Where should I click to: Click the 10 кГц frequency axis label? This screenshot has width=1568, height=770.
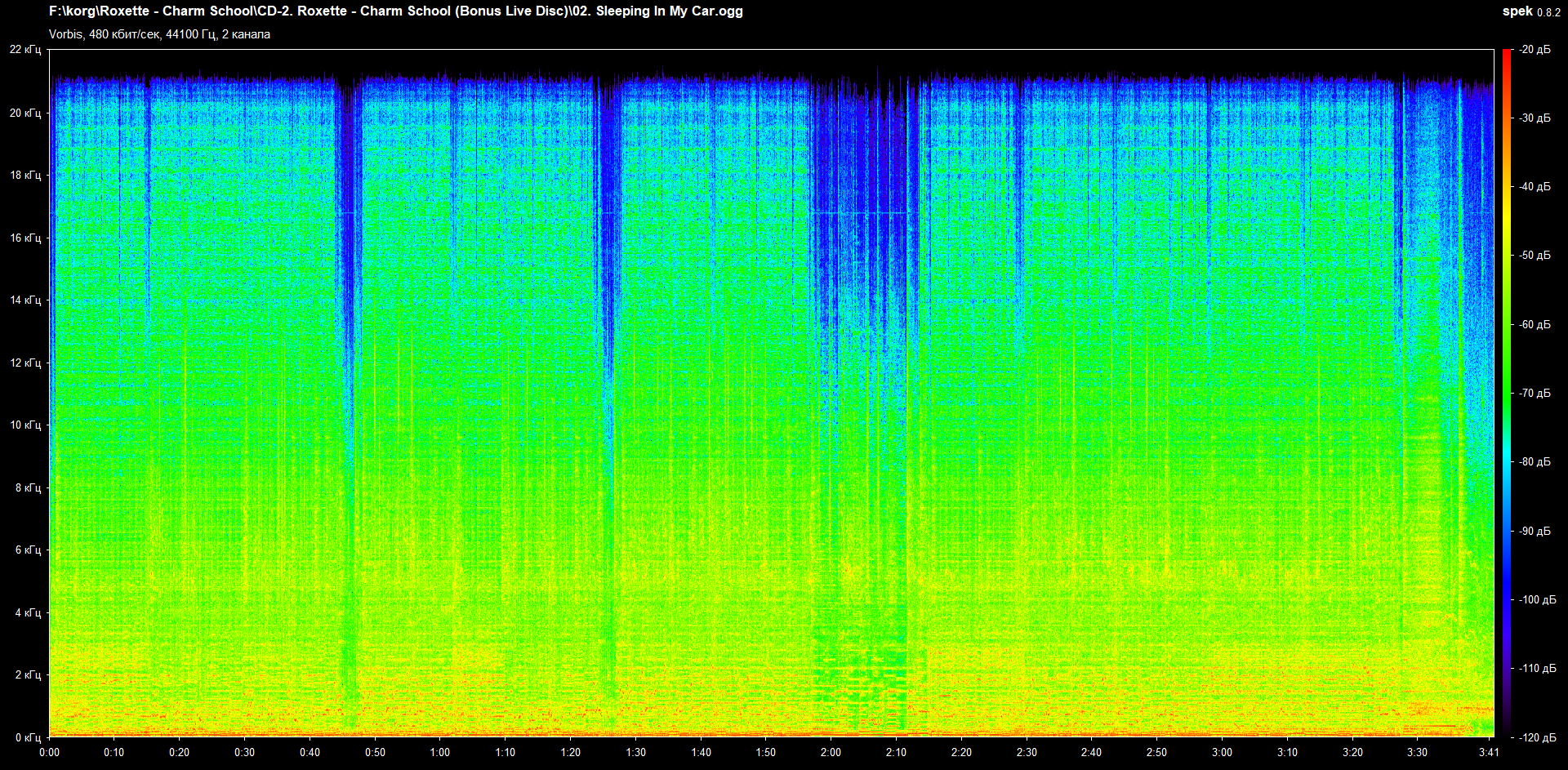click(x=25, y=425)
